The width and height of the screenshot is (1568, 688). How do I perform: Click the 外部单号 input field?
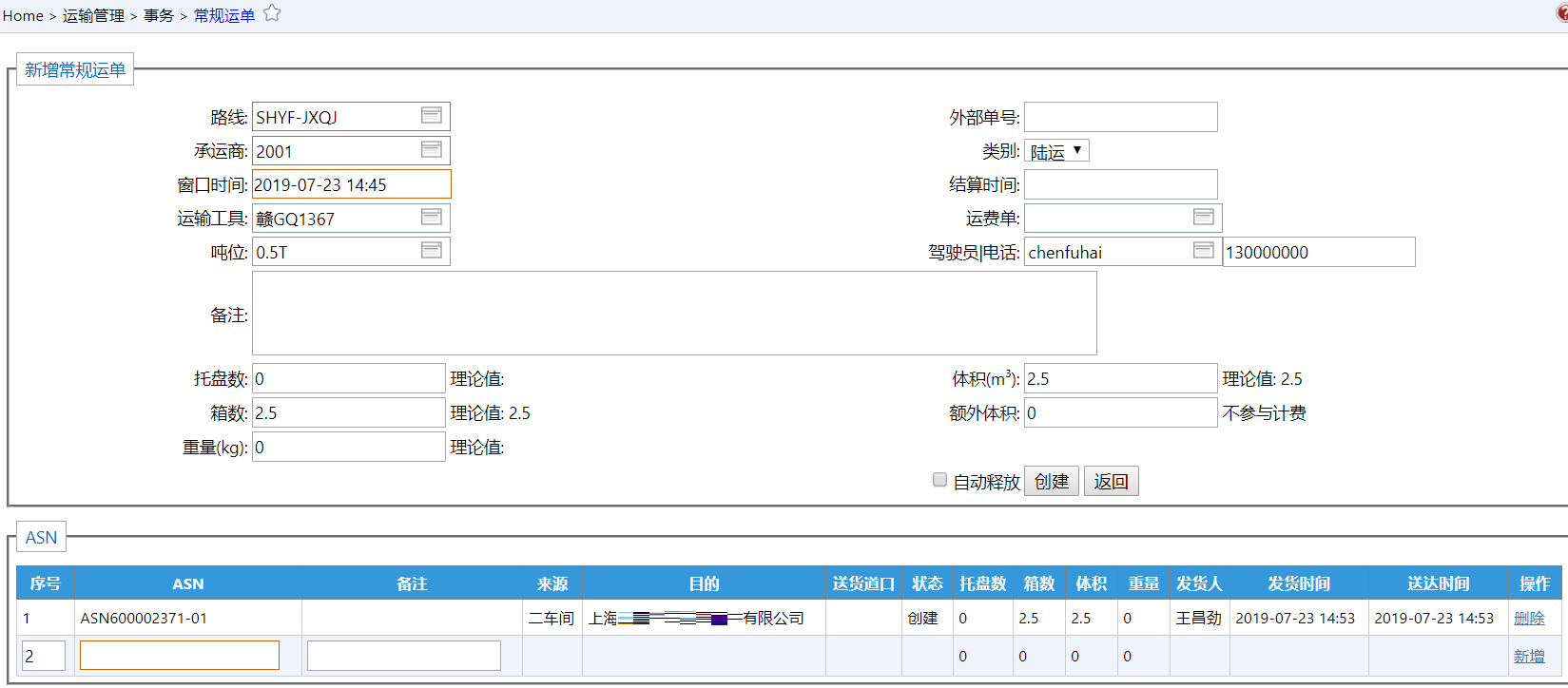coord(1121,117)
